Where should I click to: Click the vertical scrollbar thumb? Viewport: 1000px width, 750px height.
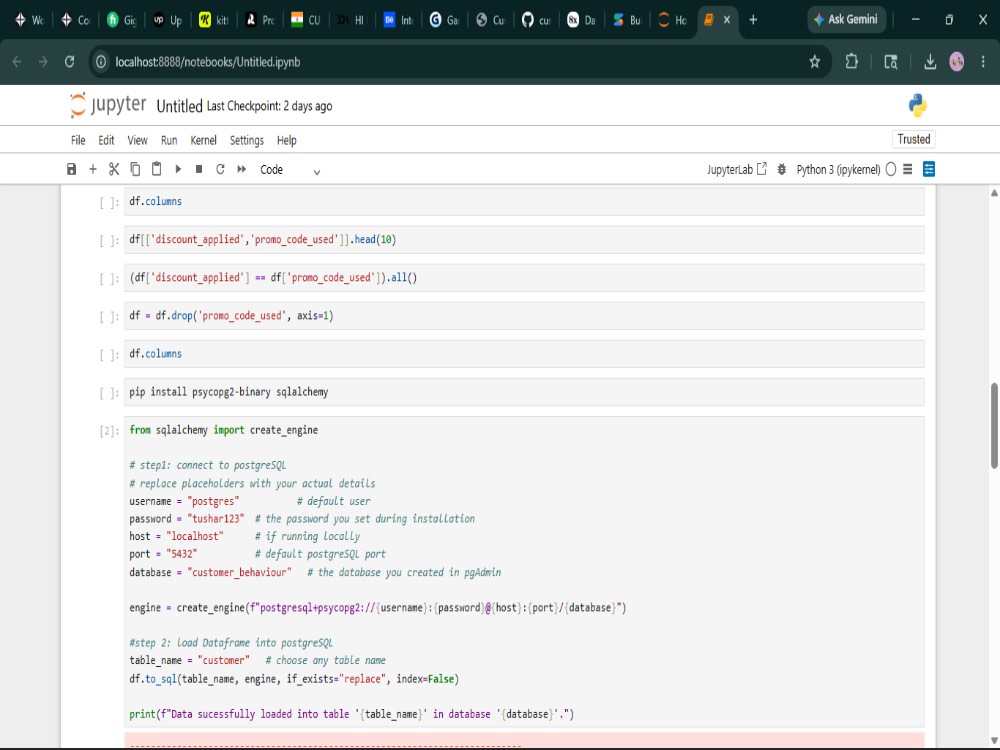pyautogui.click(x=994, y=426)
